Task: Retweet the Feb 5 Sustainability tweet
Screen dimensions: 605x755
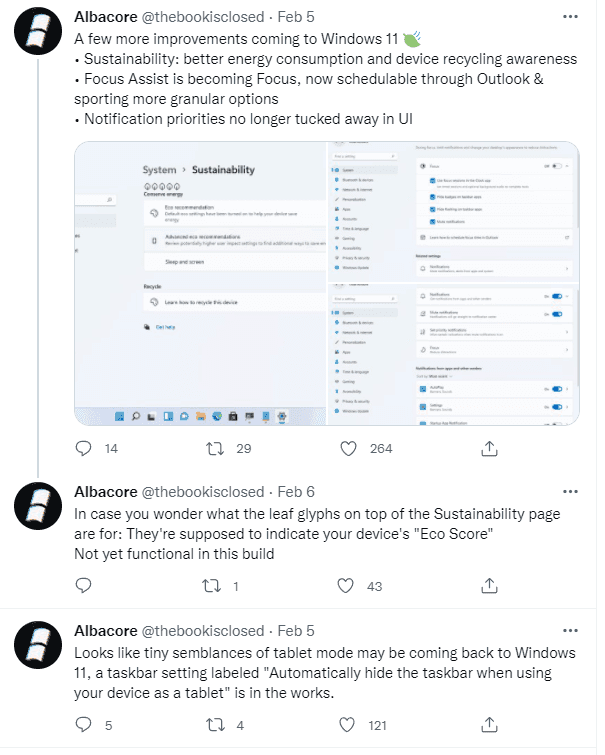Action: 215,449
